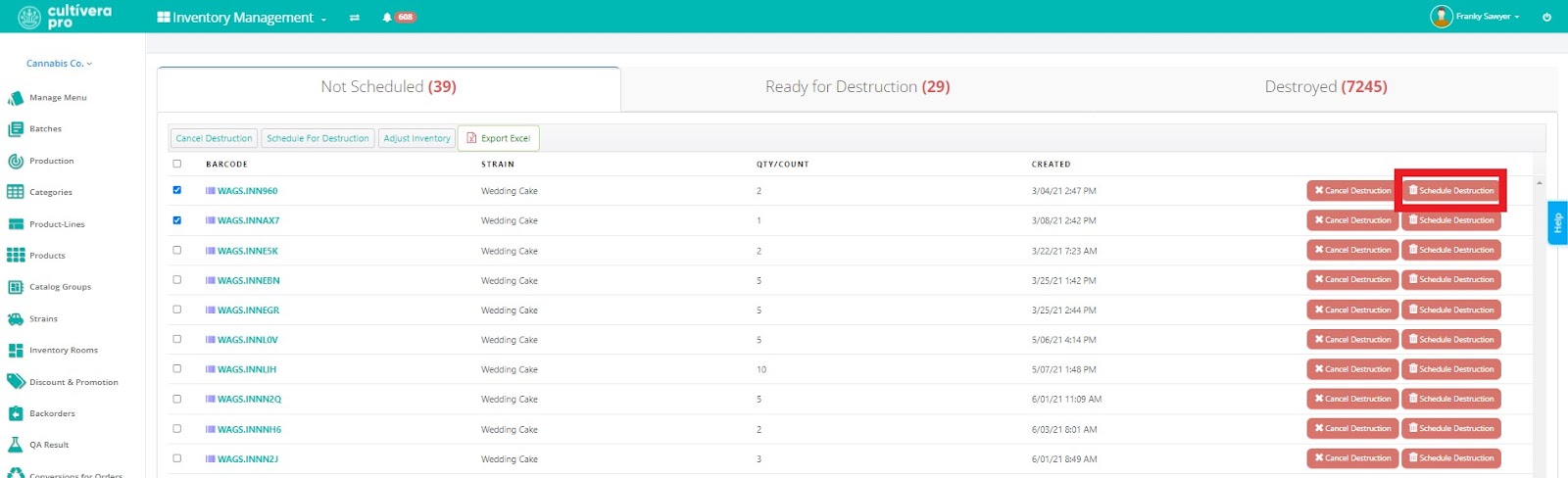Viewport: 1568px width, 478px height.
Task: Open the Manage Menu sidebar icon
Action: [16, 98]
